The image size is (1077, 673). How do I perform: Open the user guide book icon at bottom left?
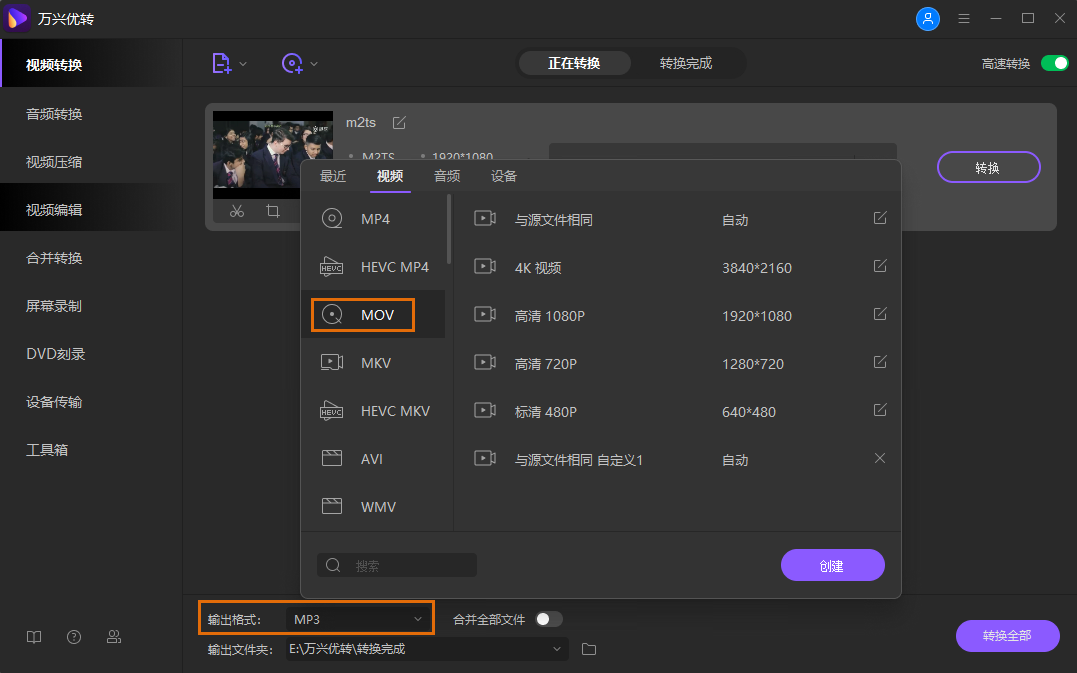(x=33, y=636)
